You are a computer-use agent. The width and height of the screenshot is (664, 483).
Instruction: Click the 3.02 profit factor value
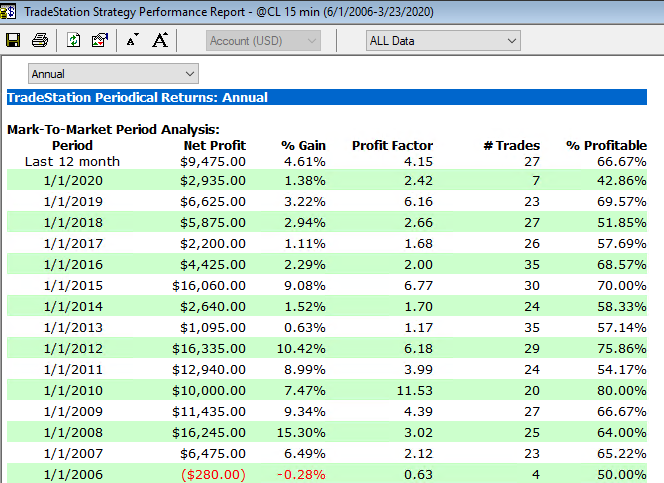pyautogui.click(x=418, y=433)
